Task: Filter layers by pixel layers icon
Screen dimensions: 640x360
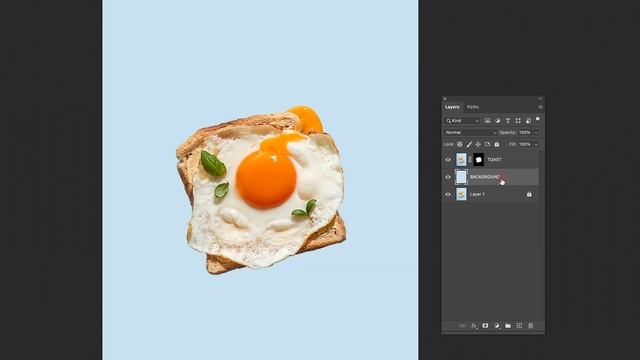Action: point(487,121)
